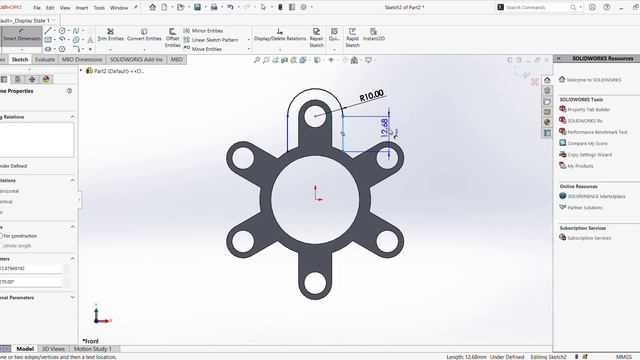Open Property Tab Builder link
The height and width of the screenshot is (360, 640).
point(589,109)
